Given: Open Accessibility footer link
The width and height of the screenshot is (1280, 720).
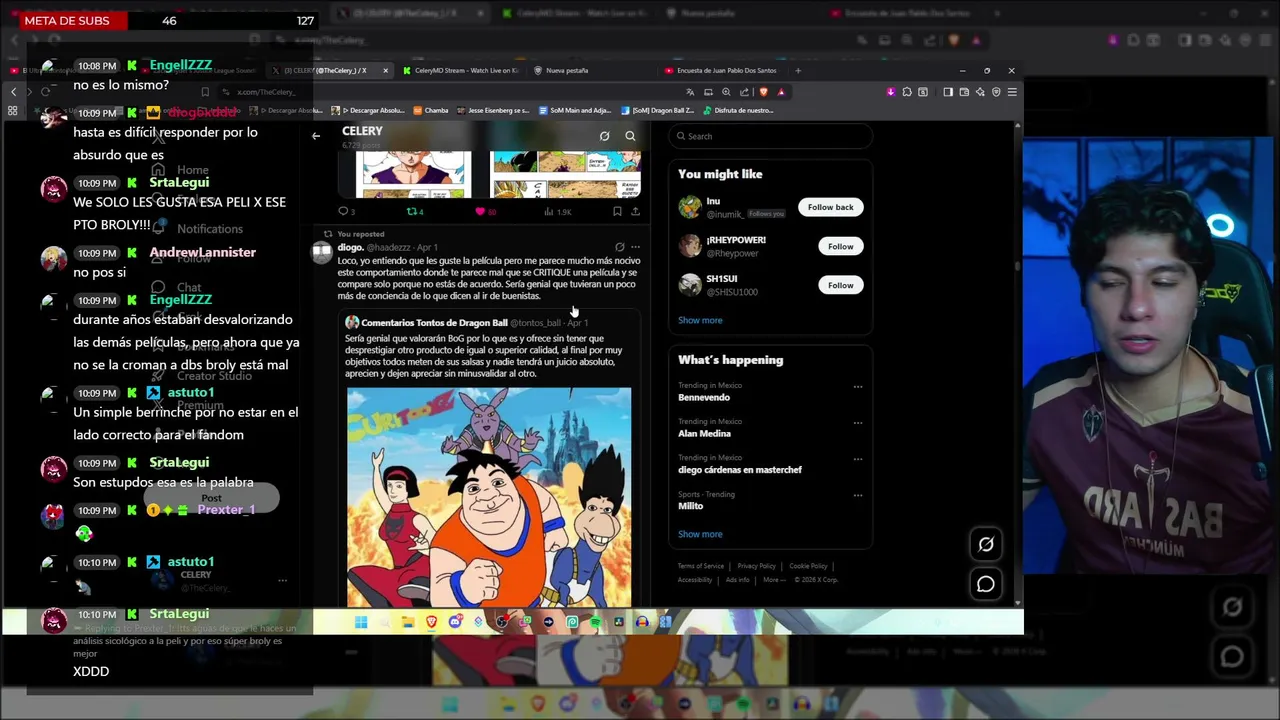Looking at the screenshot, I should pos(695,580).
